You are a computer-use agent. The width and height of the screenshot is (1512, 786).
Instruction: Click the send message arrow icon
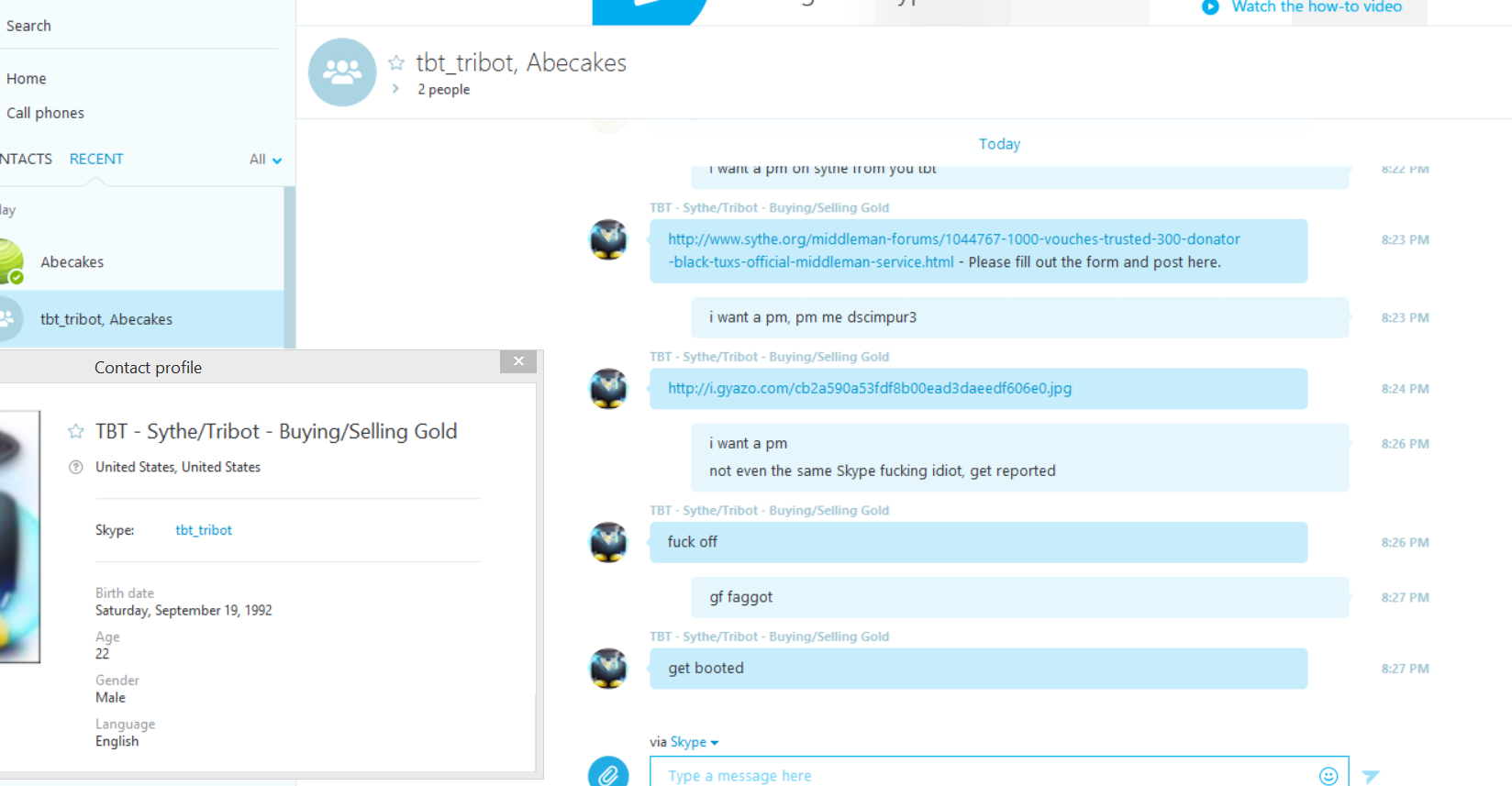coord(1371,776)
